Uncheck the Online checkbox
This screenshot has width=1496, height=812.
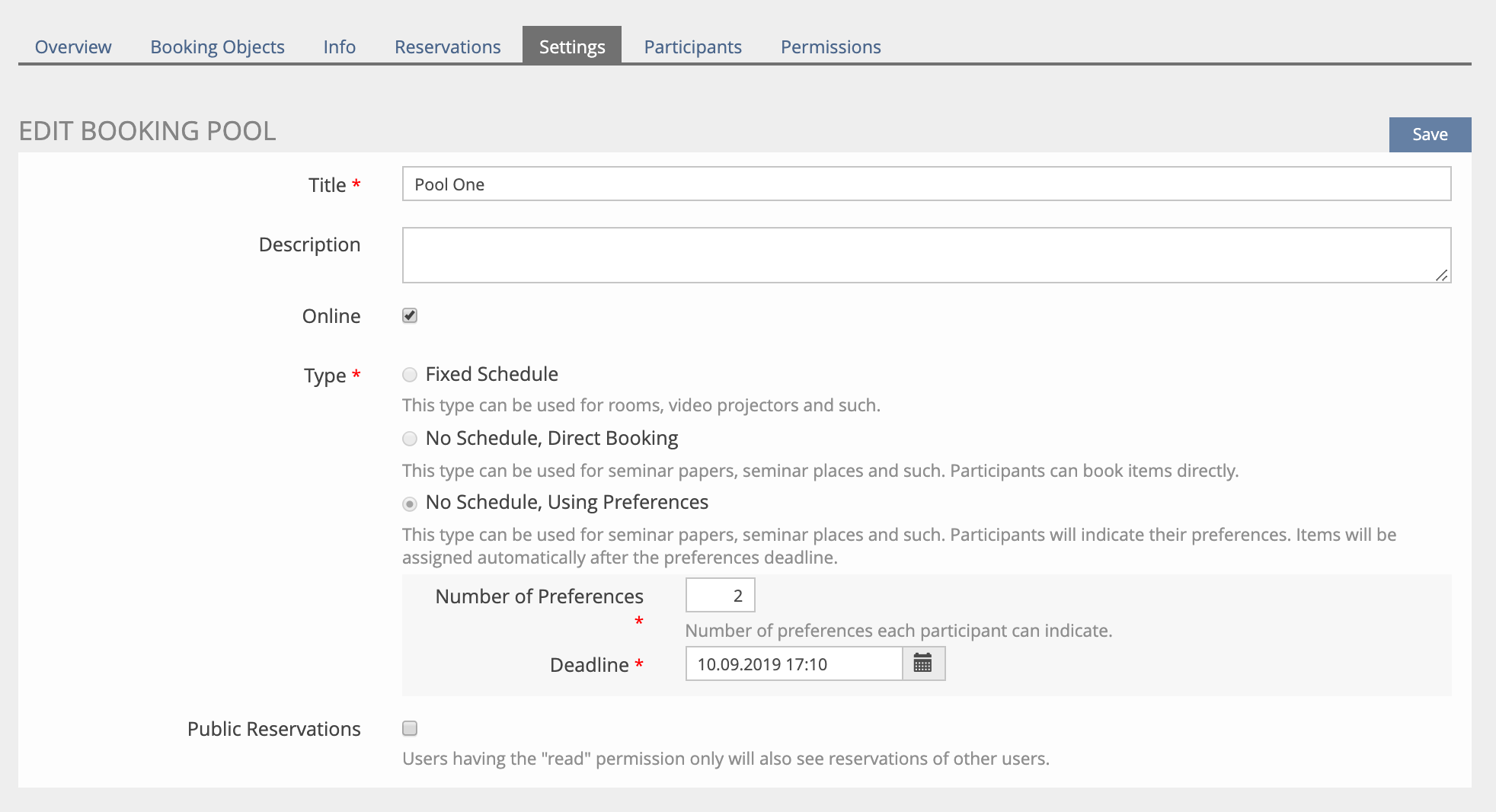coord(410,315)
